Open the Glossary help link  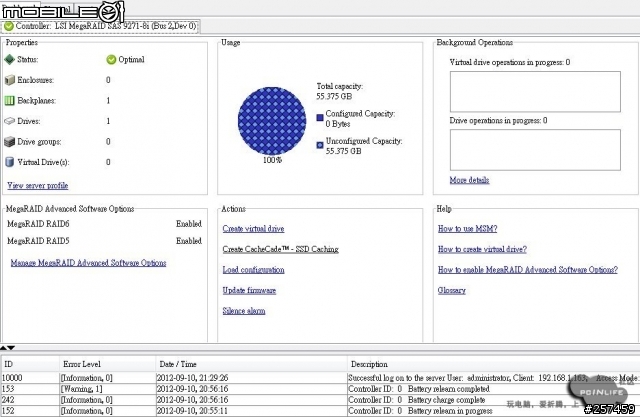[x=451, y=291]
